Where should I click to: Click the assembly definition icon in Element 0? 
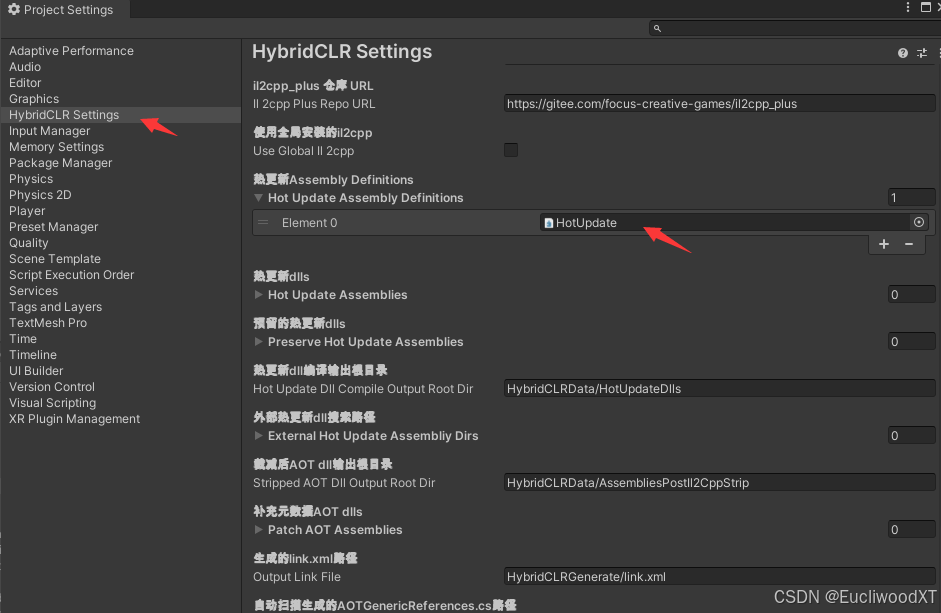point(547,222)
